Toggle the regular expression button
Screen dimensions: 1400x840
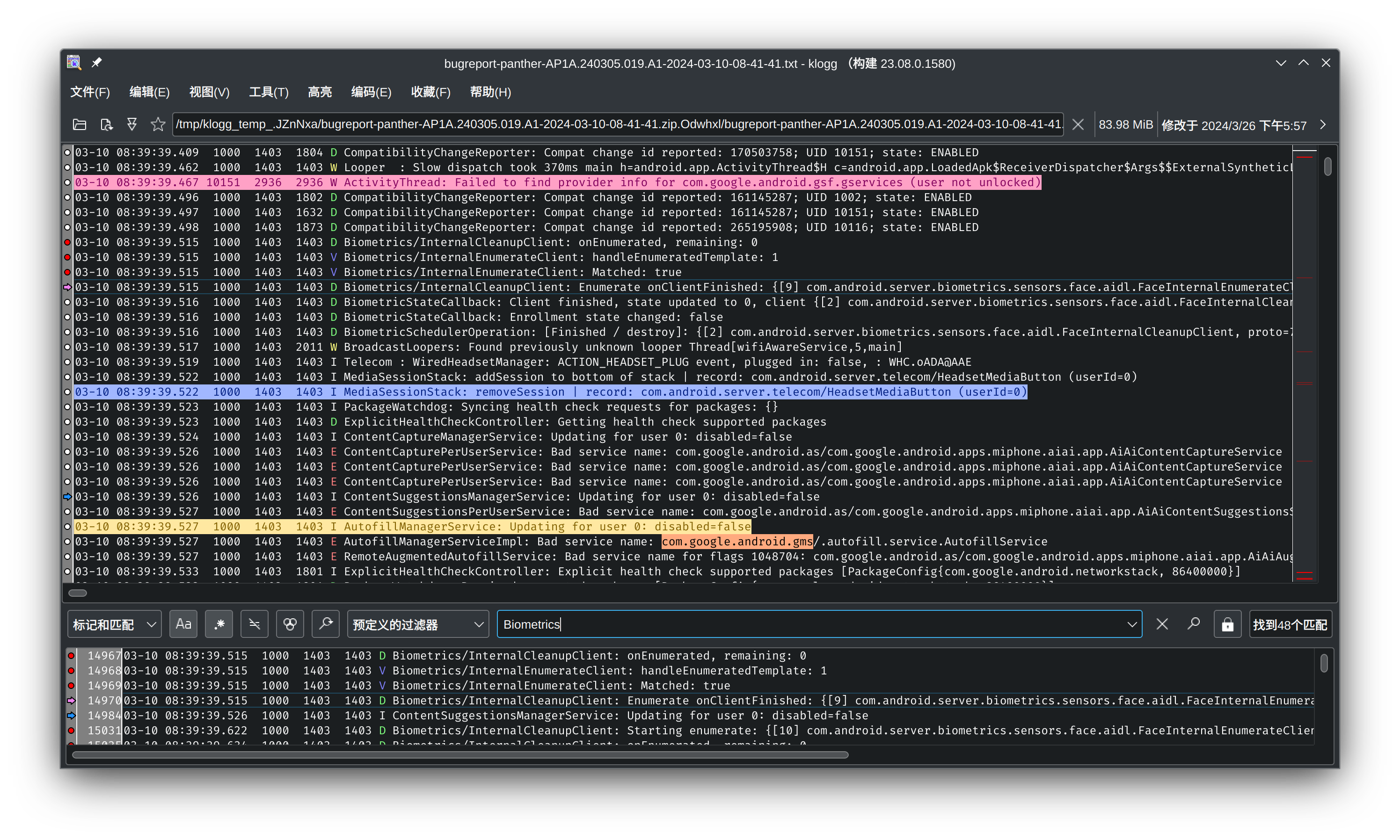click(x=219, y=624)
